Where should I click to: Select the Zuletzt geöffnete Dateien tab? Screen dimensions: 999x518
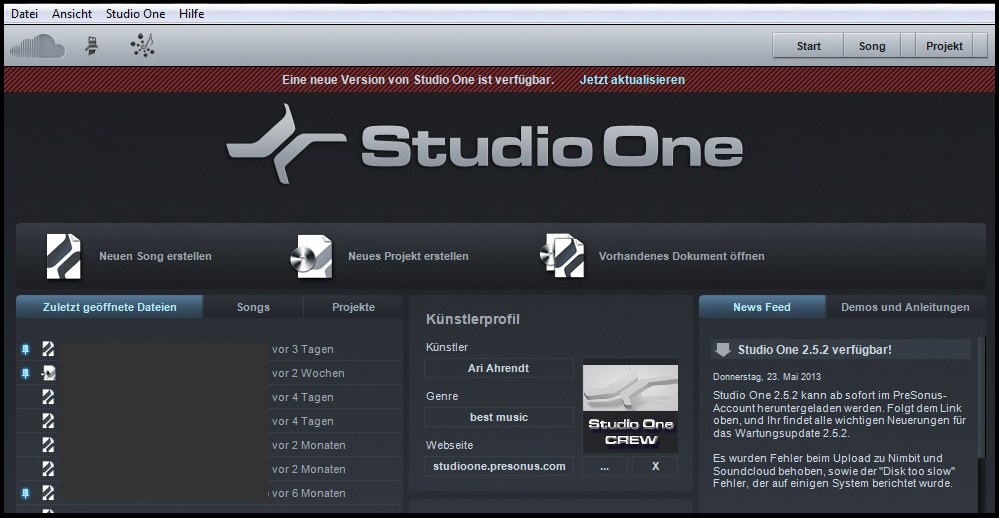point(110,307)
